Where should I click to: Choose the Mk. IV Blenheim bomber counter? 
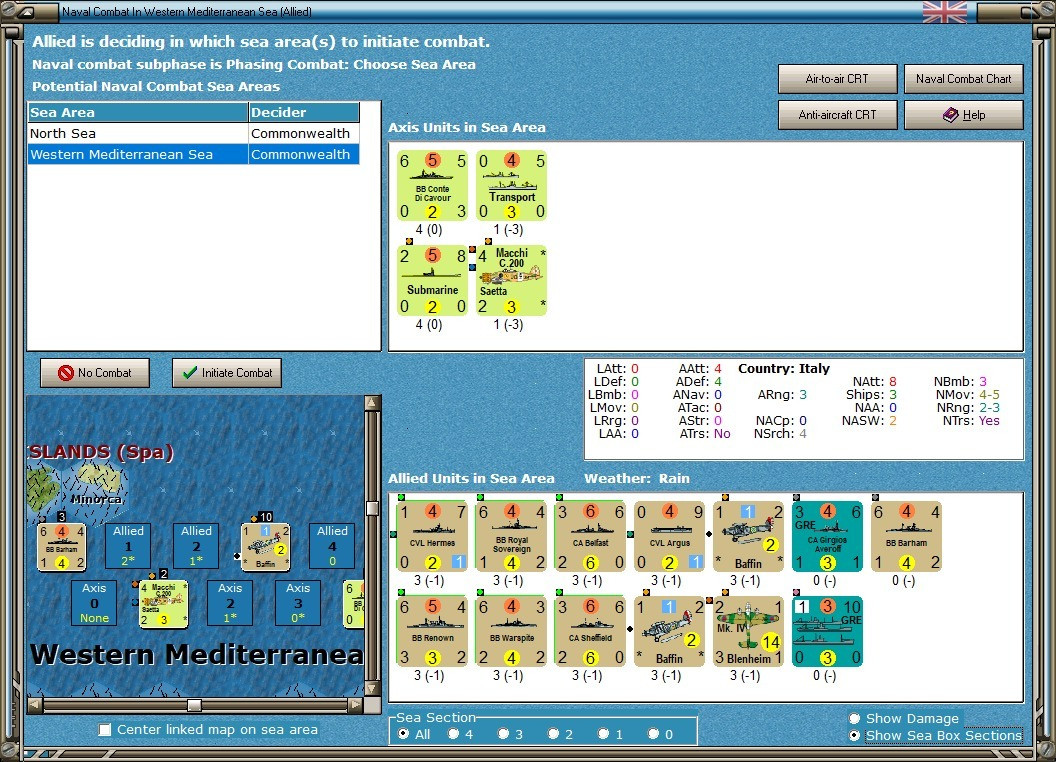[x=748, y=631]
